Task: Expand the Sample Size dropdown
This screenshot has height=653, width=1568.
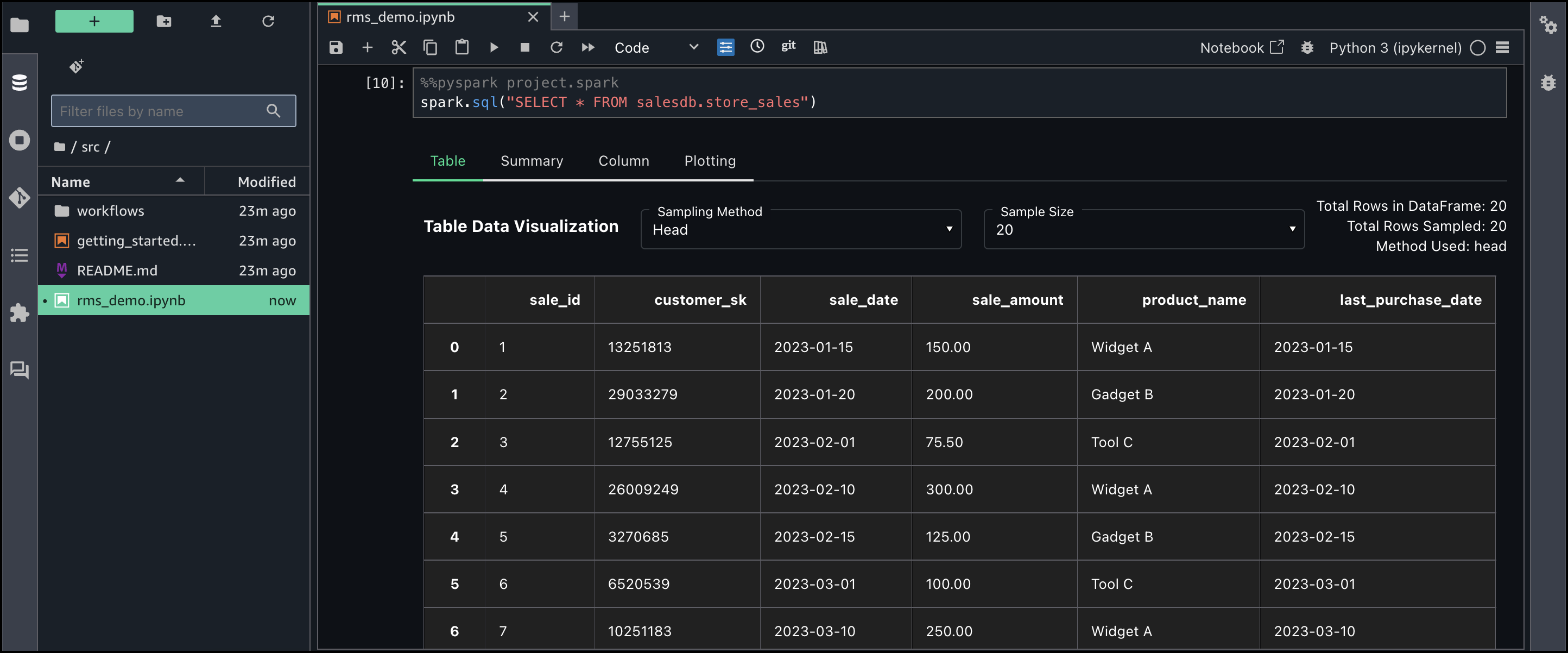Action: [x=1143, y=230]
